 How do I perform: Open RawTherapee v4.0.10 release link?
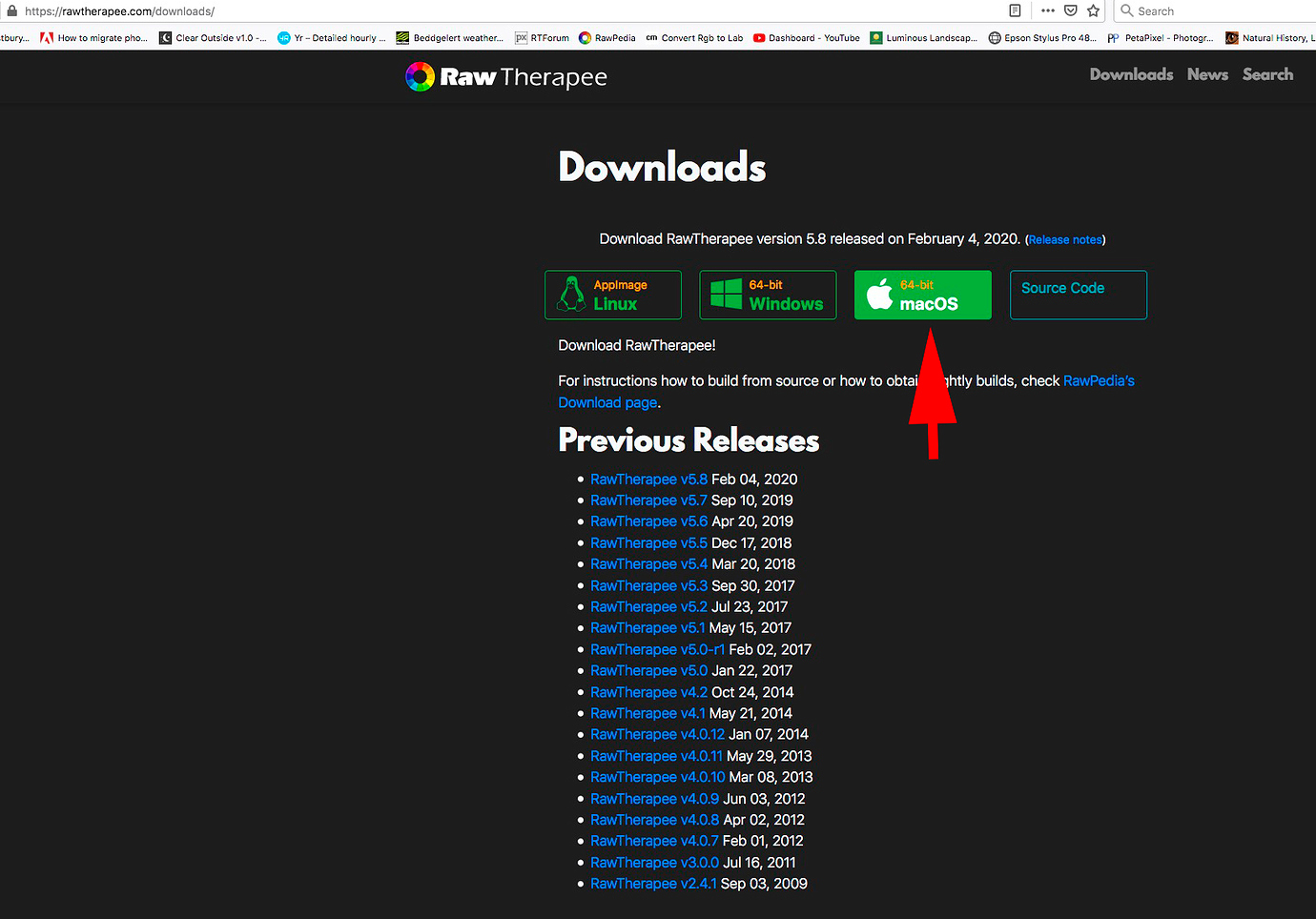click(x=657, y=778)
